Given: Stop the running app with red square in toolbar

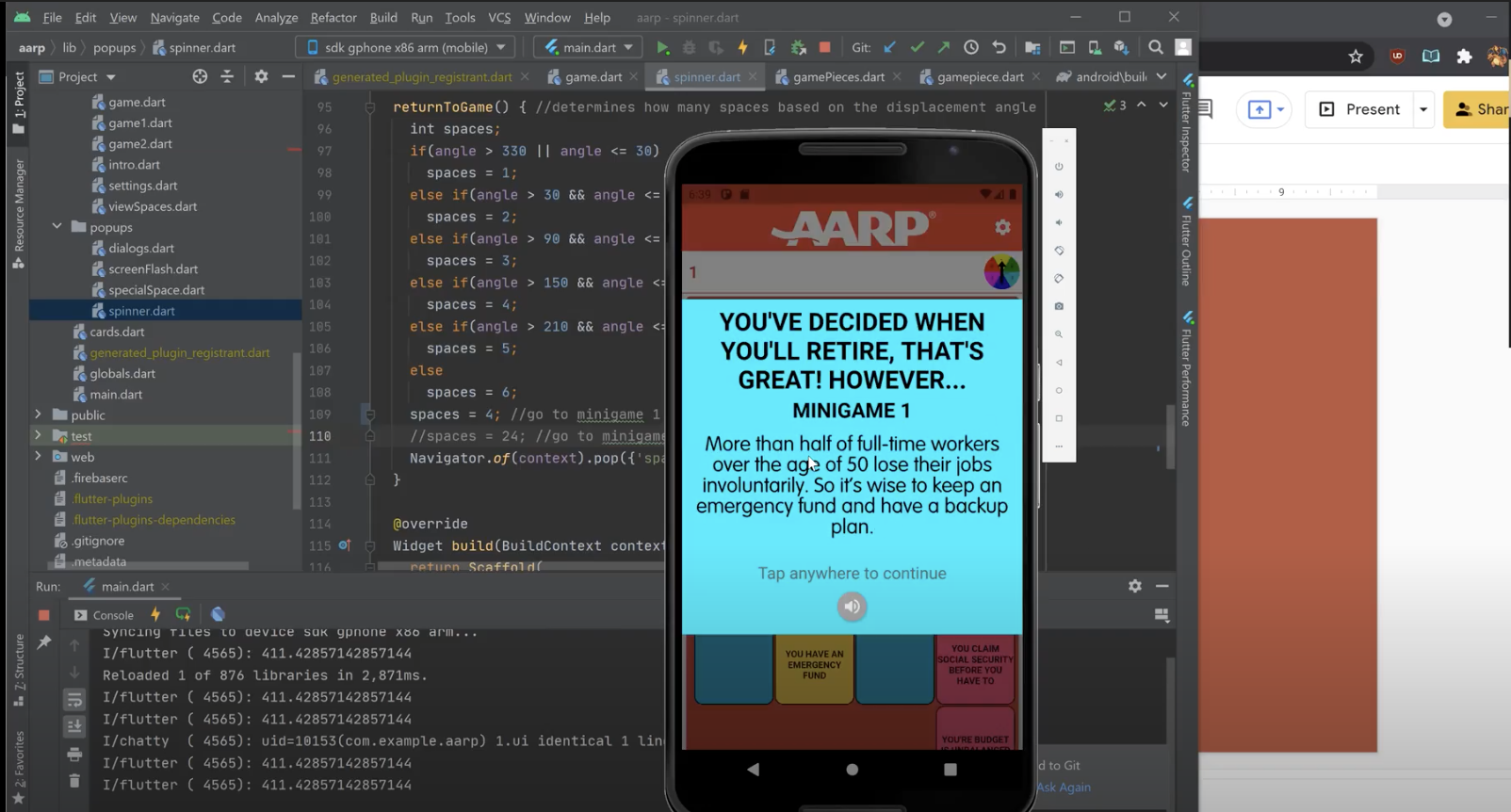Looking at the screenshot, I should (x=825, y=47).
